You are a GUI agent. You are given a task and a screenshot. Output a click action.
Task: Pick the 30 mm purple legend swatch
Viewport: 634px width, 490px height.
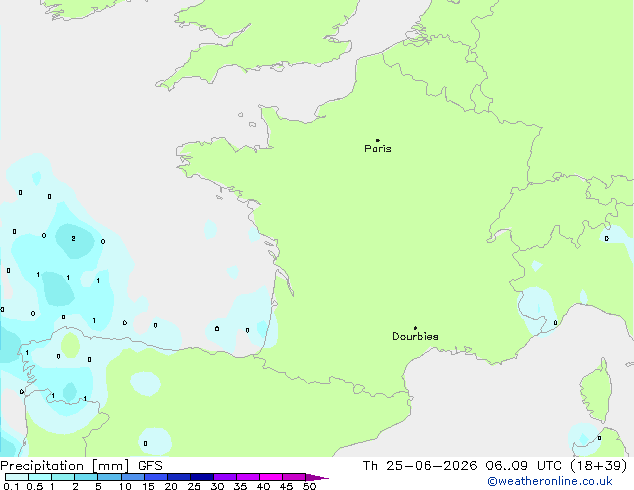point(224,477)
